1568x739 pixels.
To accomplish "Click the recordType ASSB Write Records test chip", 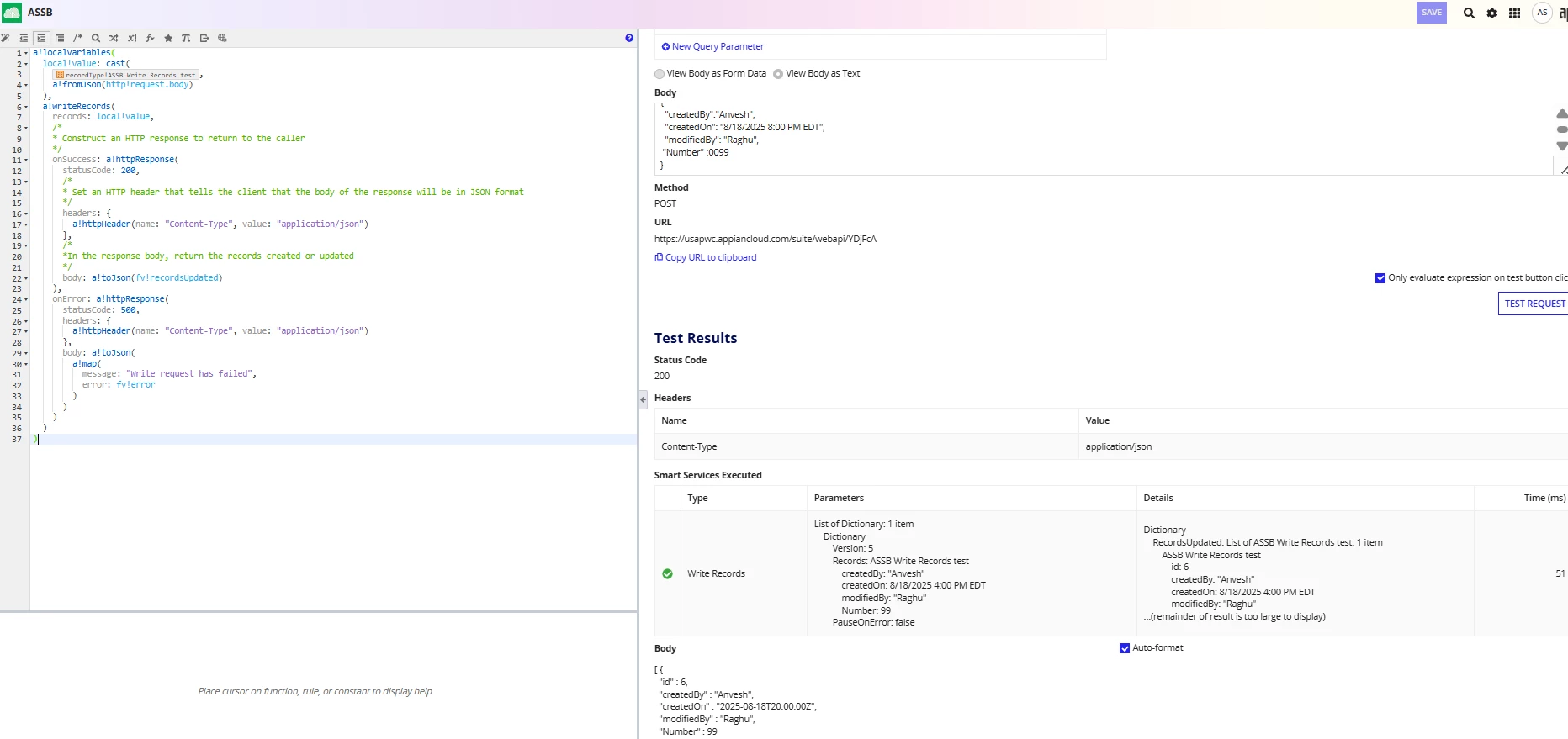I will click(125, 75).
